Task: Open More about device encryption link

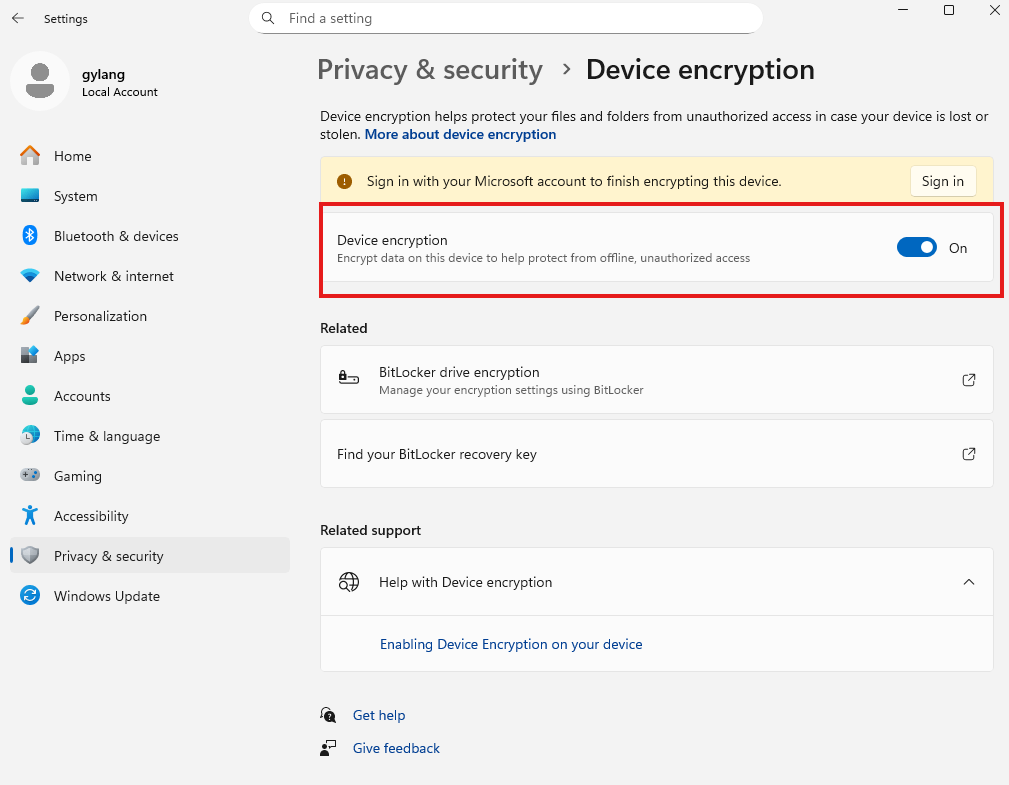Action: coord(460,134)
